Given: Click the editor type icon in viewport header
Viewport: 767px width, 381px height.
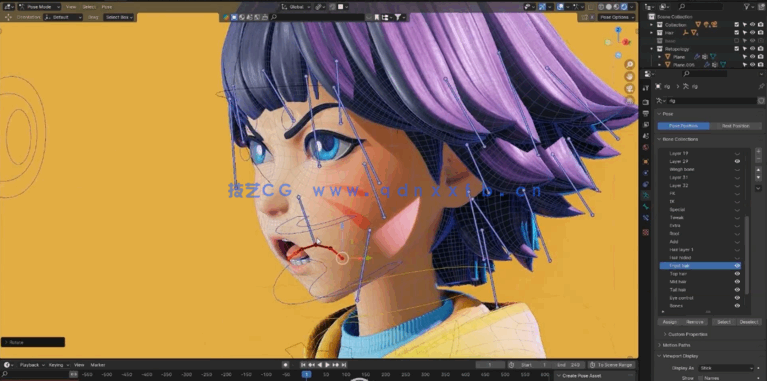Looking at the screenshot, I should 9,7.
